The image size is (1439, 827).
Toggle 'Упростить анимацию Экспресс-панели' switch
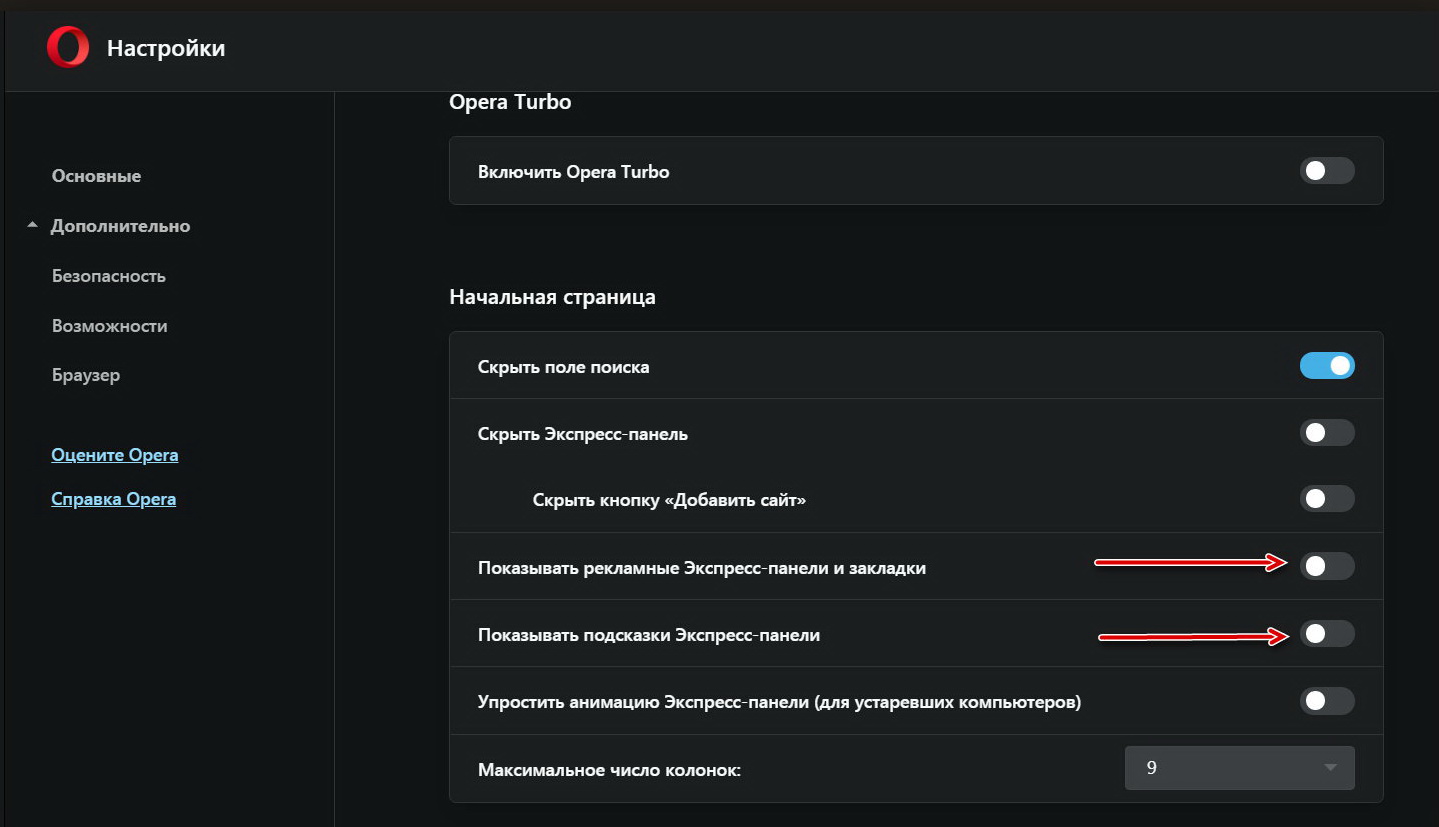(x=1327, y=701)
